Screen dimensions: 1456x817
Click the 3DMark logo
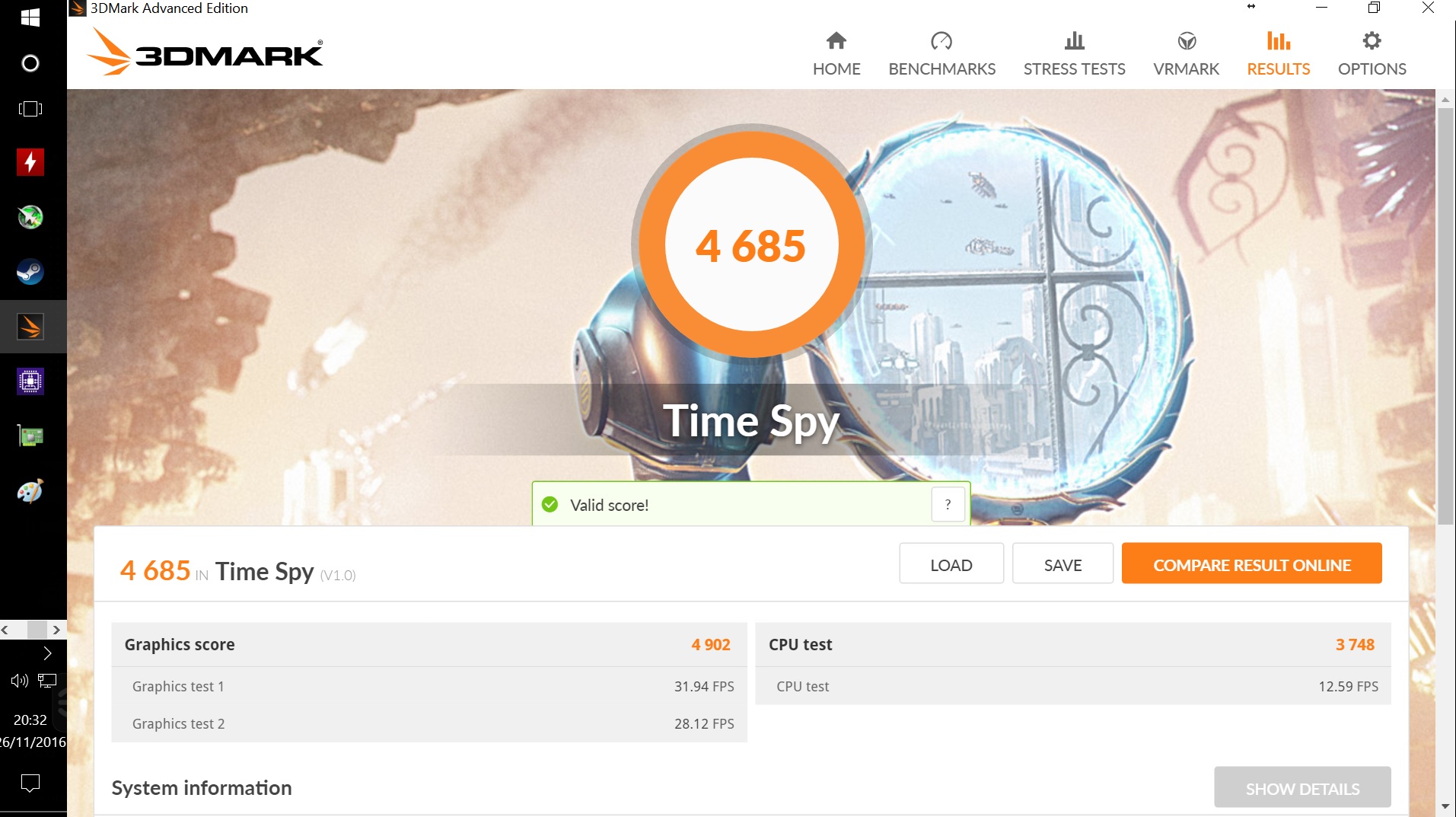coord(205,52)
